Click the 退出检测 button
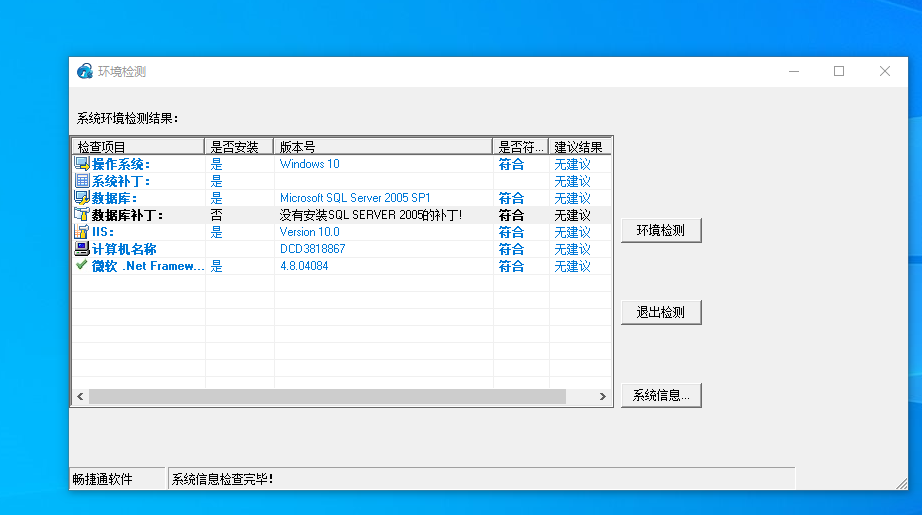922x515 pixels. (661, 312)
